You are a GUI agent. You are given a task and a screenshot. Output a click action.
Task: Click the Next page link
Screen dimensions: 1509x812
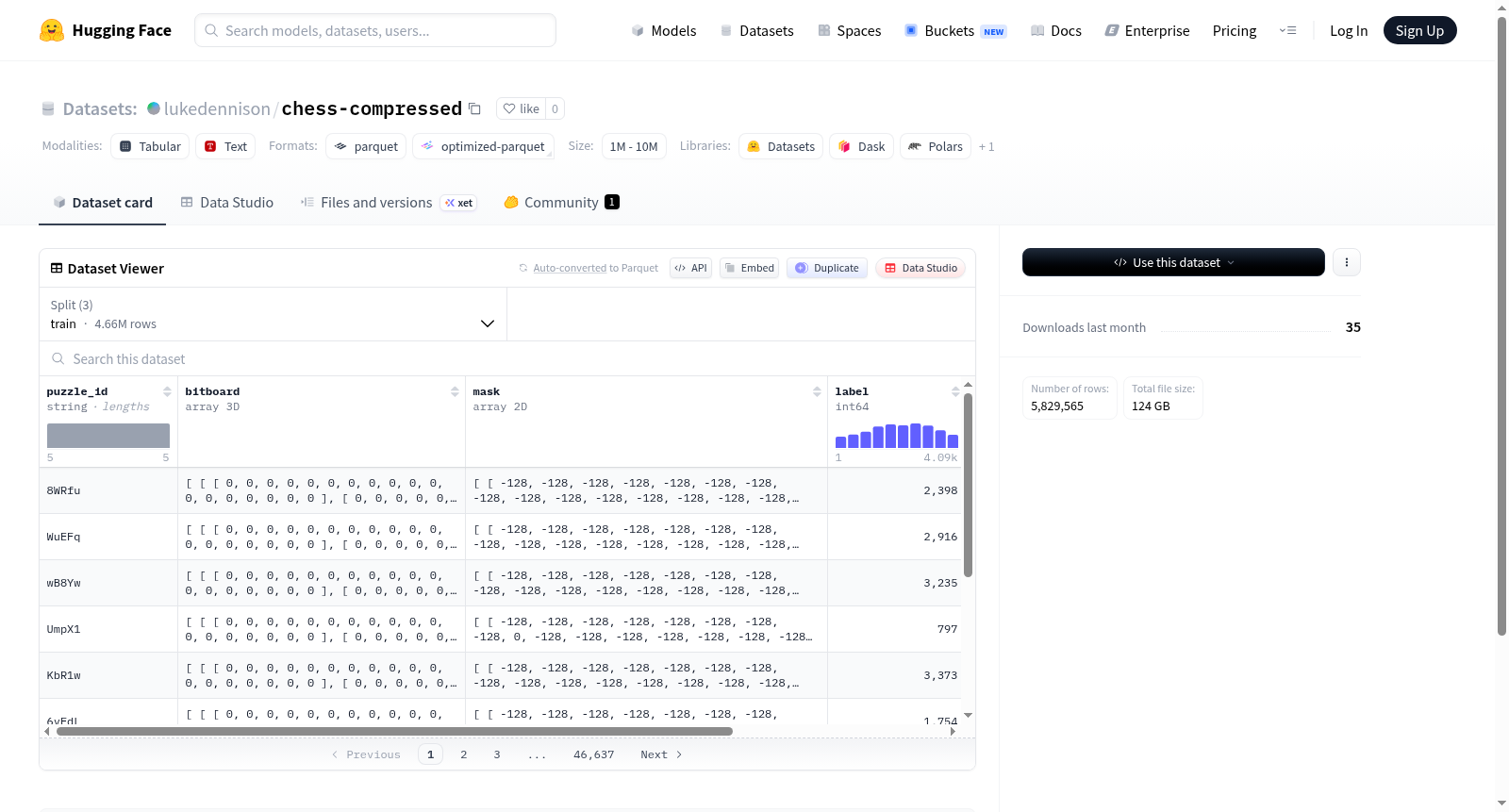point(661,754)
